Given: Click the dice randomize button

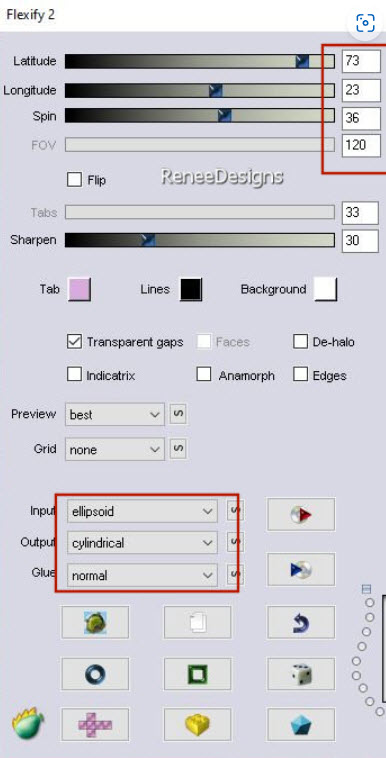Looking at the screenshot, I should 300,674.
